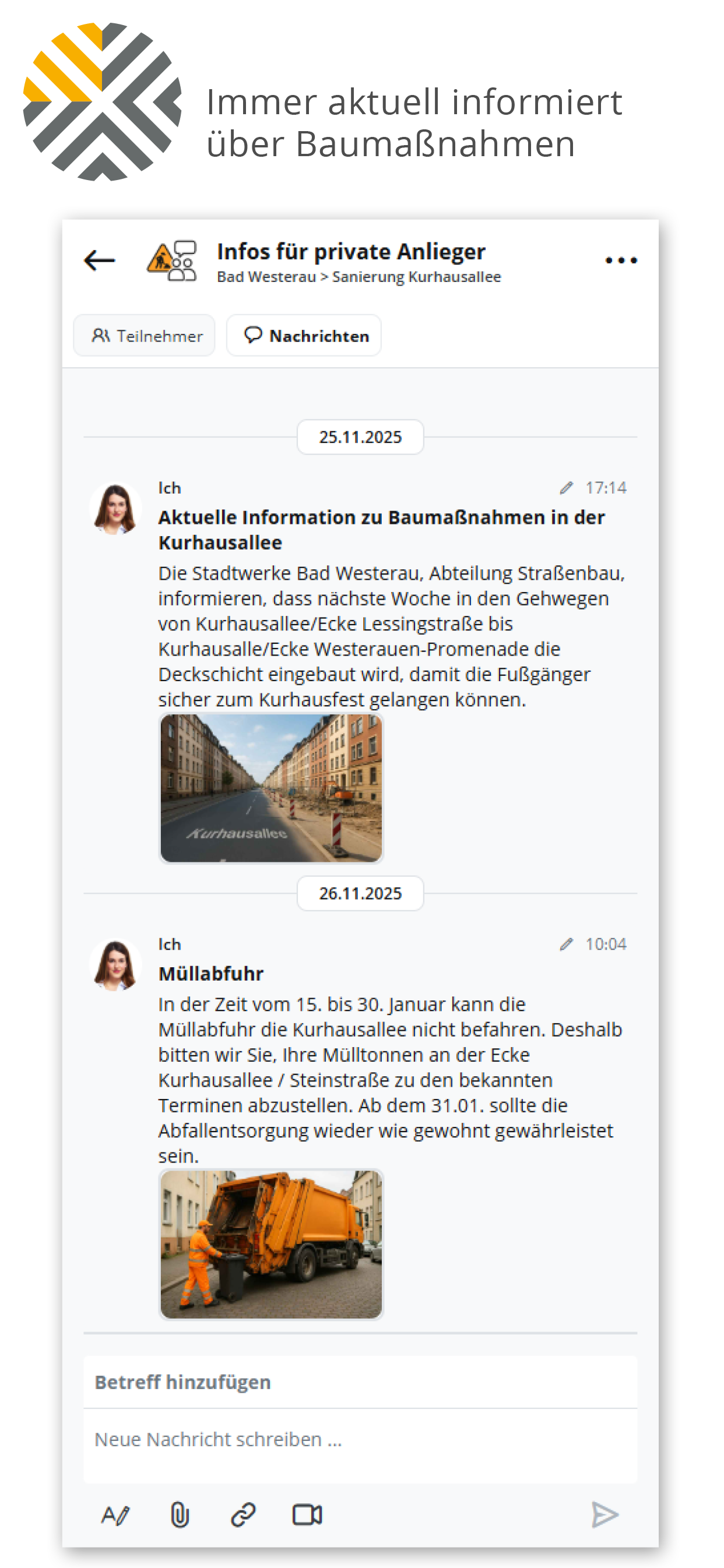This screenshot has width=724, height=1568.
Task: Open the three-dot options menu
Action: (620, 260)
